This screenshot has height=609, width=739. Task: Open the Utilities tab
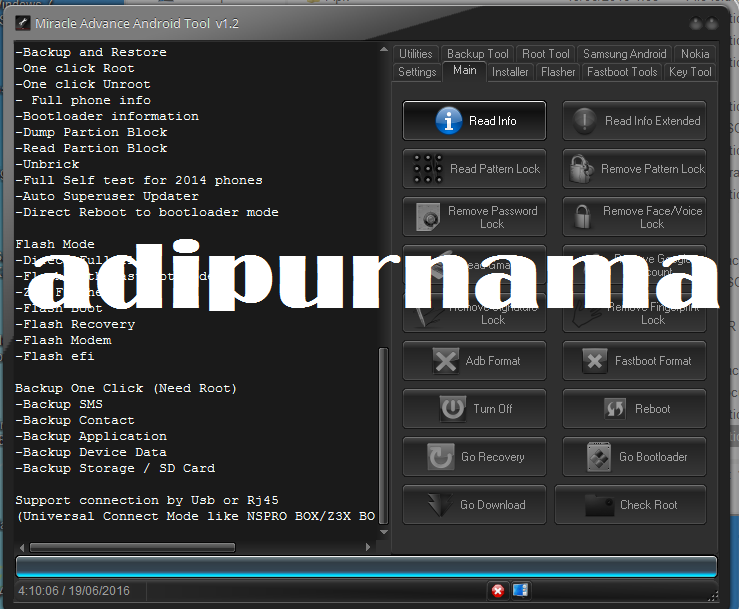416,54
